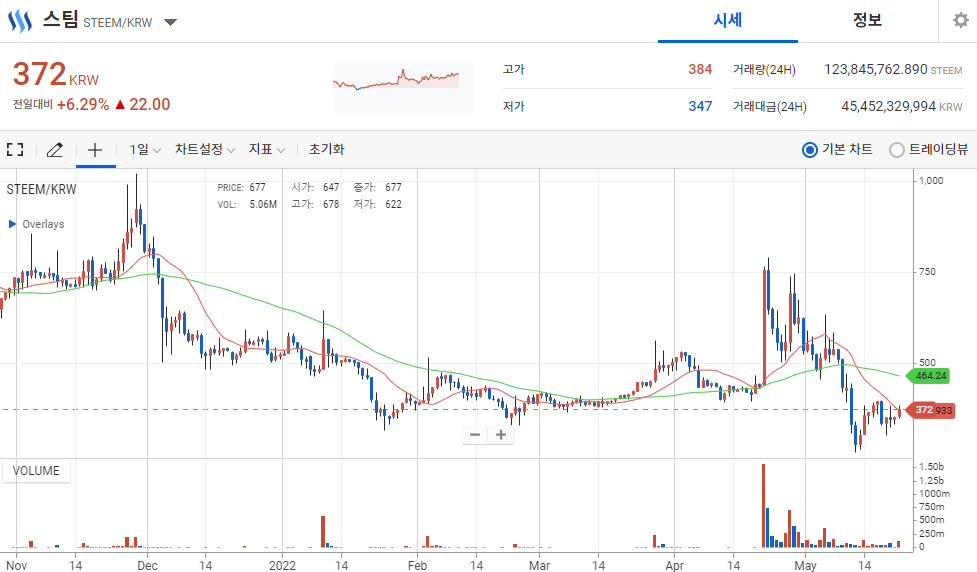Click the VOLUME panel label

(x=36, y=471)
